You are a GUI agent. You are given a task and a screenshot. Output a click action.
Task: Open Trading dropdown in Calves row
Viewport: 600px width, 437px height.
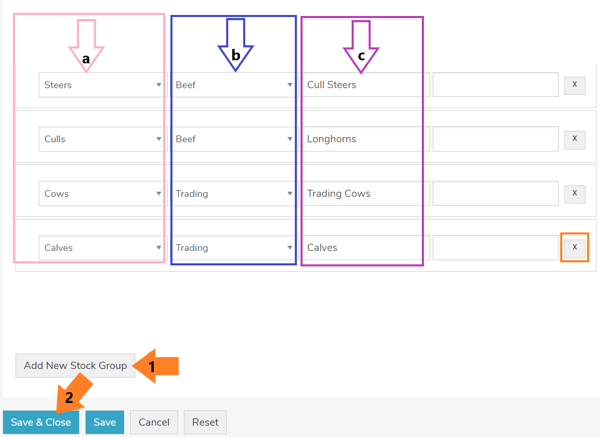[233, 247]
